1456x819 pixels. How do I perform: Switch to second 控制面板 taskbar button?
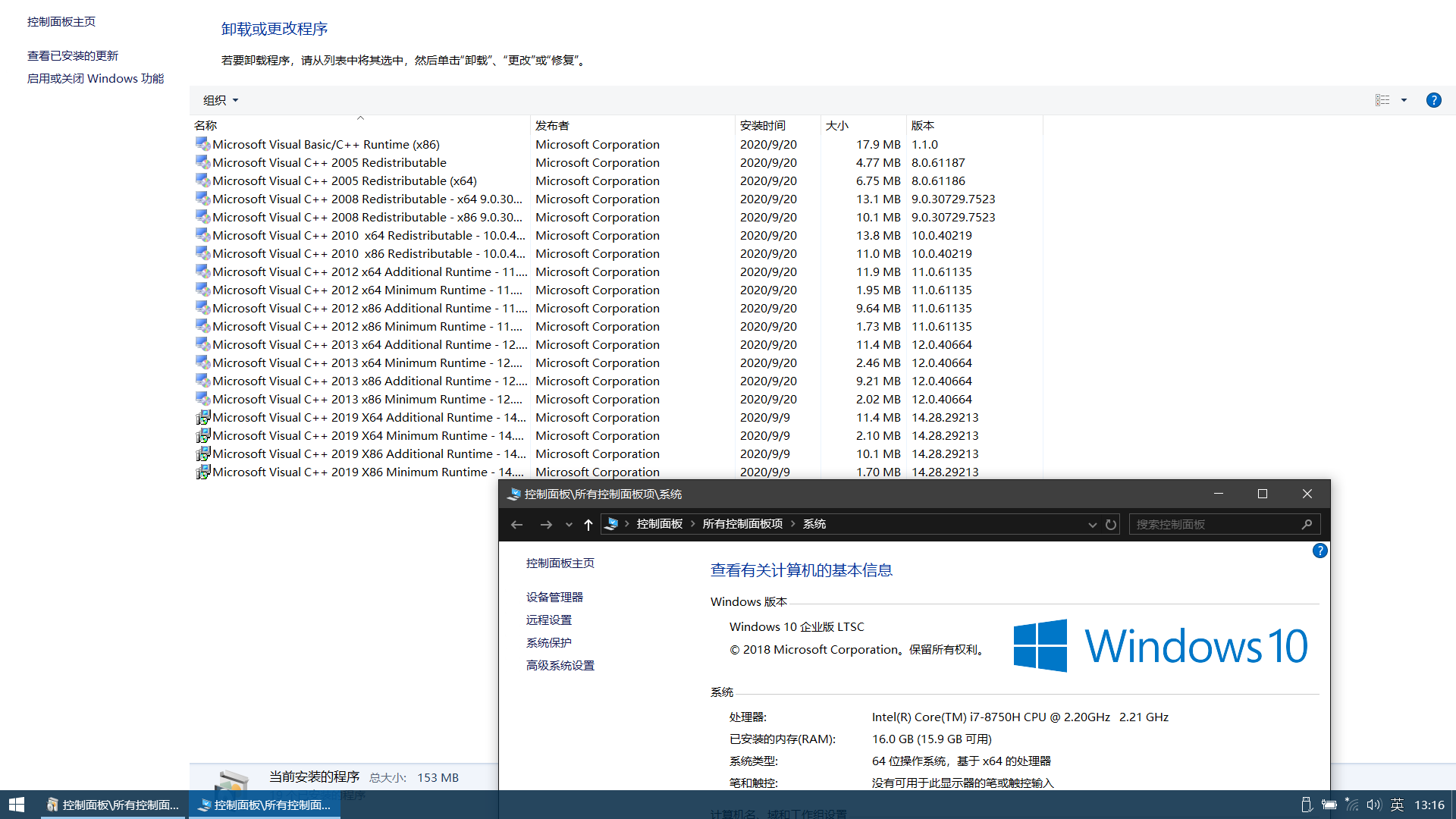tap(265, 805)
